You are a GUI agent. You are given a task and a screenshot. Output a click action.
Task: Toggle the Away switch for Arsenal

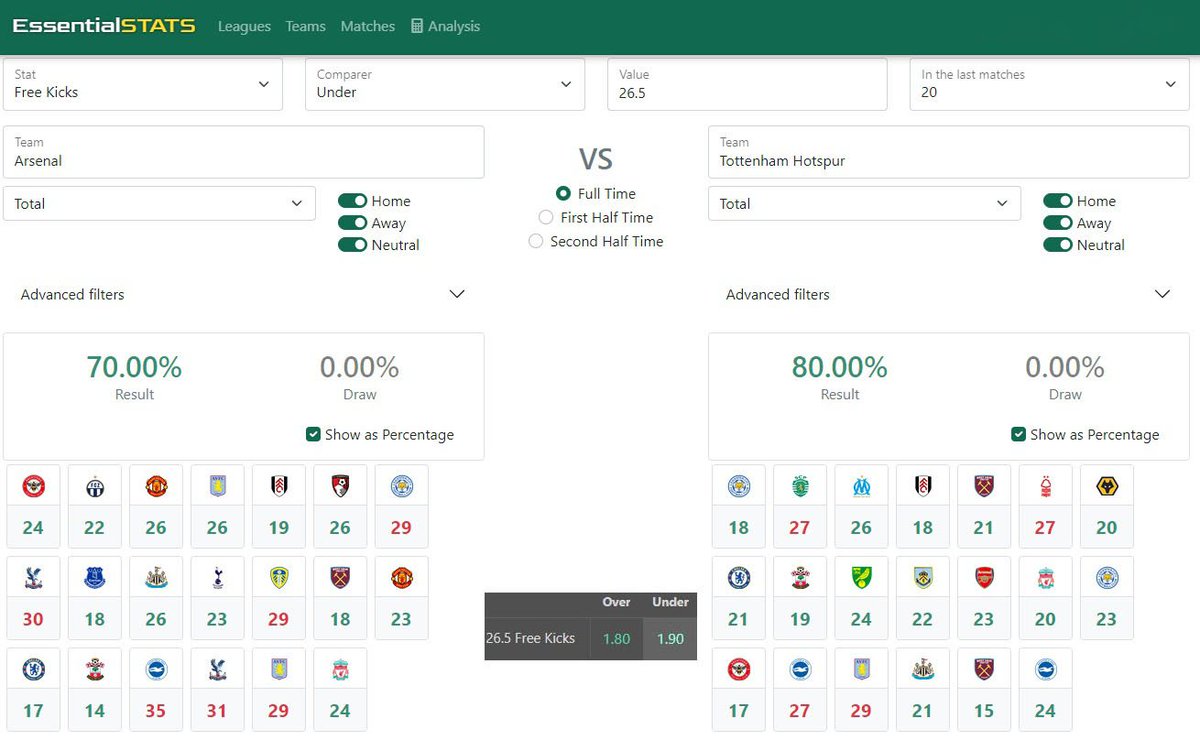click(x=352, y=223)
